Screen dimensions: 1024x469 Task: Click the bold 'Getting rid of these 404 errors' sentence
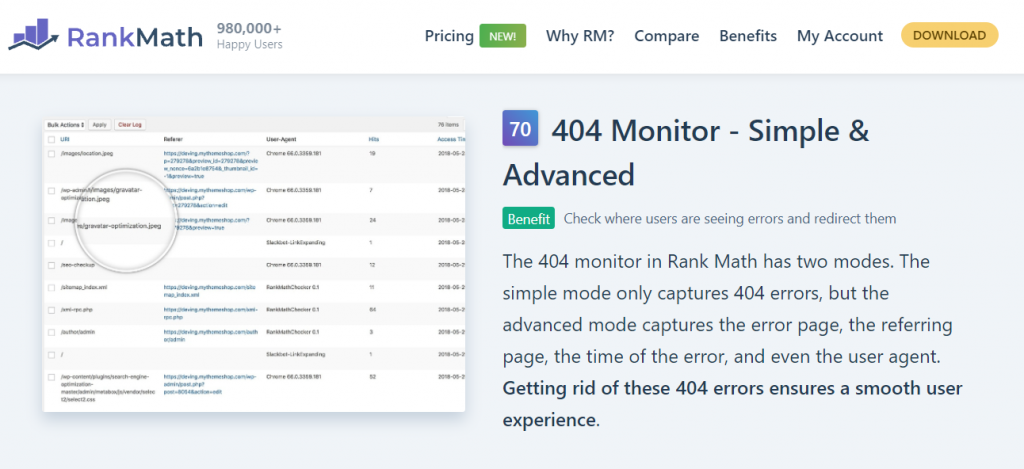(x=732, y=404)
